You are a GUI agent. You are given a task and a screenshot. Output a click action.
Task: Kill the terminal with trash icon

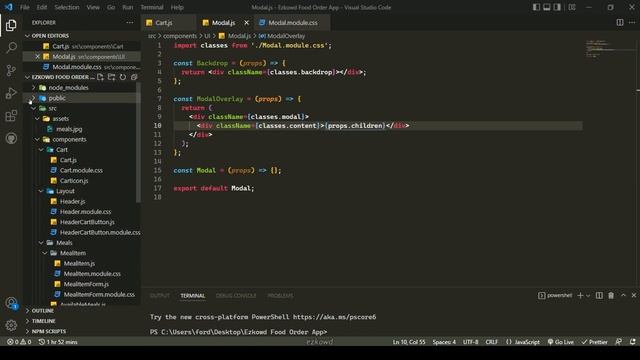tap(611, 296)
